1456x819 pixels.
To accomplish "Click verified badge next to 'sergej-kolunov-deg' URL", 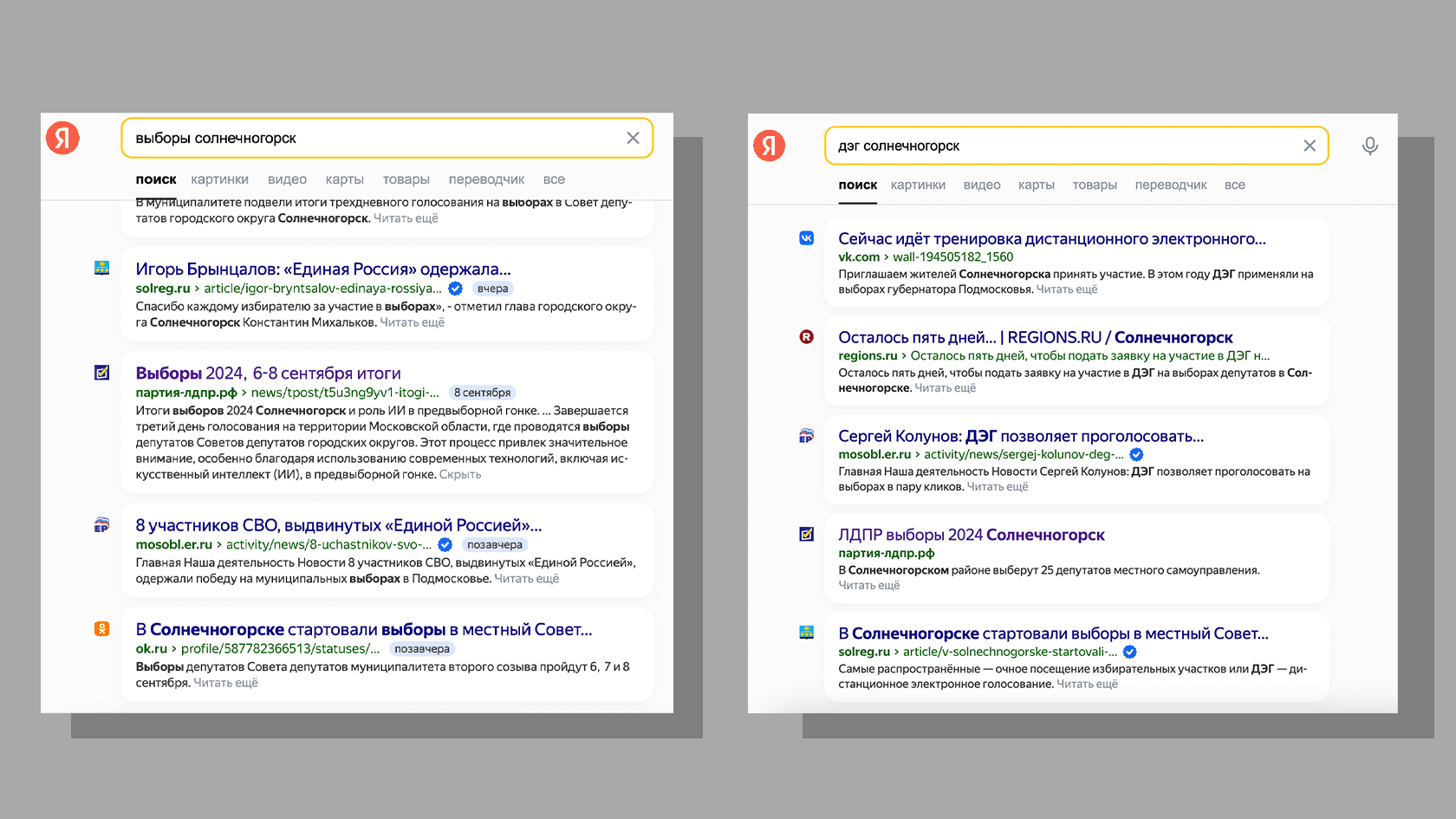I will pyautogui.click(x=1136, y=454).
